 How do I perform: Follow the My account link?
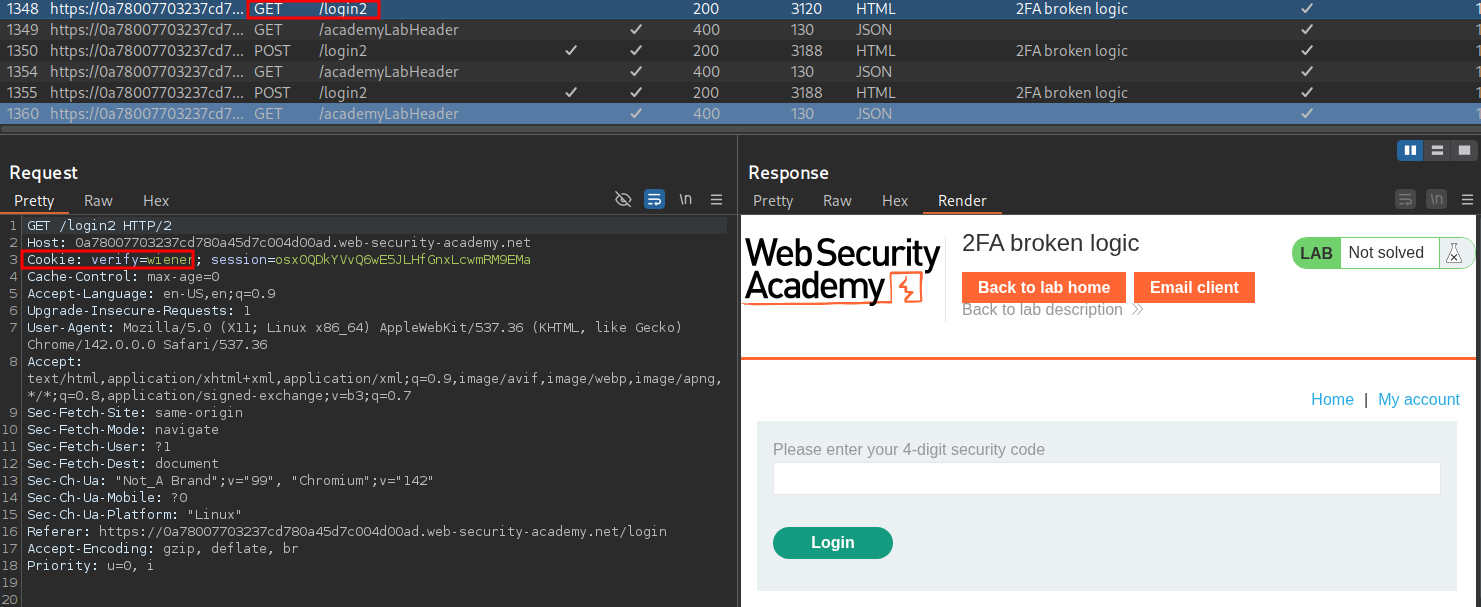[x=1418, y=400]
